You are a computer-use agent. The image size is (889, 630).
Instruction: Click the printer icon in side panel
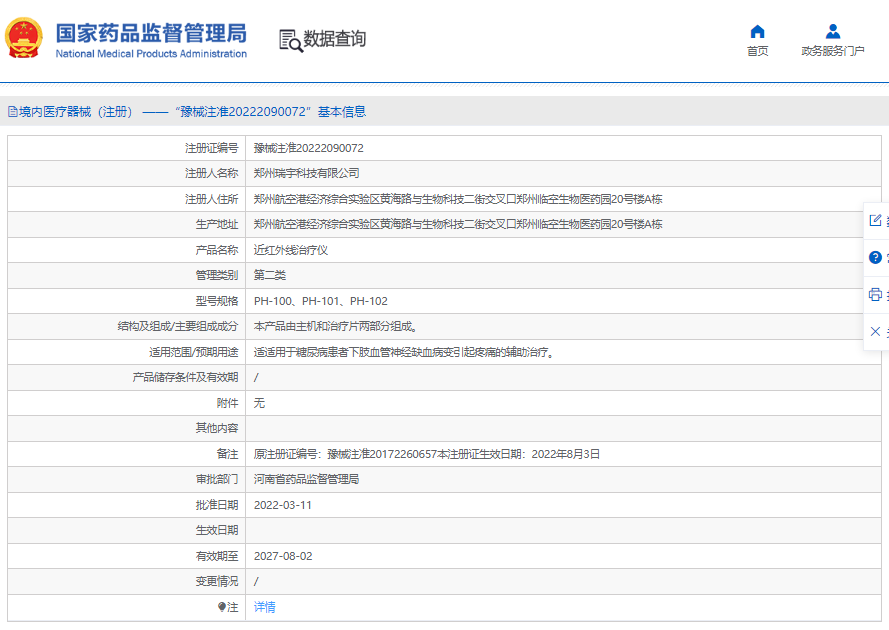(x=875, y=294)
